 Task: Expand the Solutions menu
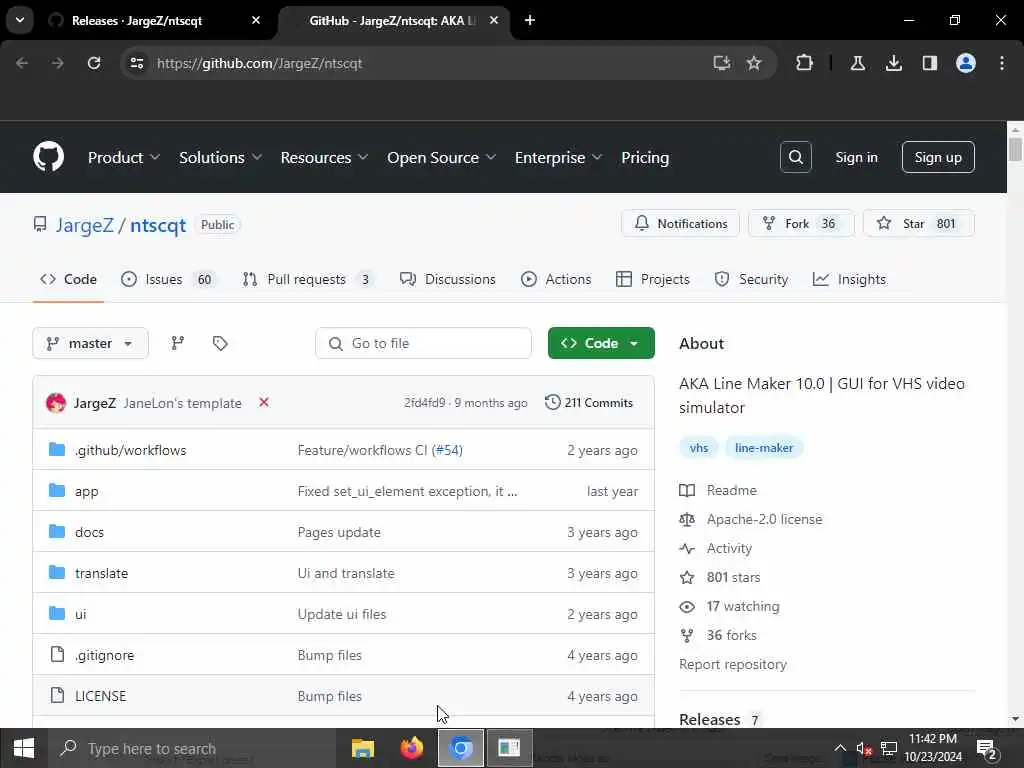pyautogui.click(x=220, y=157)
